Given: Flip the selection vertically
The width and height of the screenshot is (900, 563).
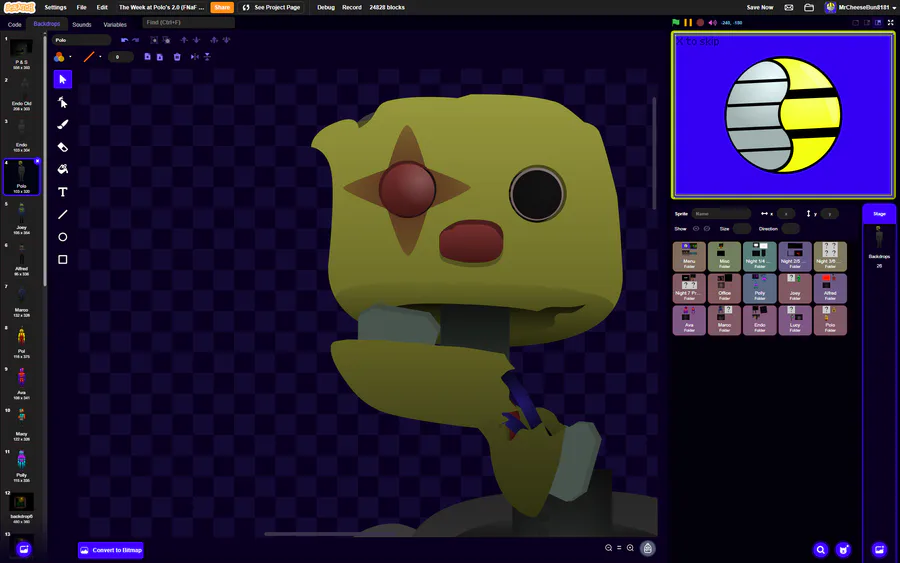Looking at the screenshot, I should coord(207,57).
